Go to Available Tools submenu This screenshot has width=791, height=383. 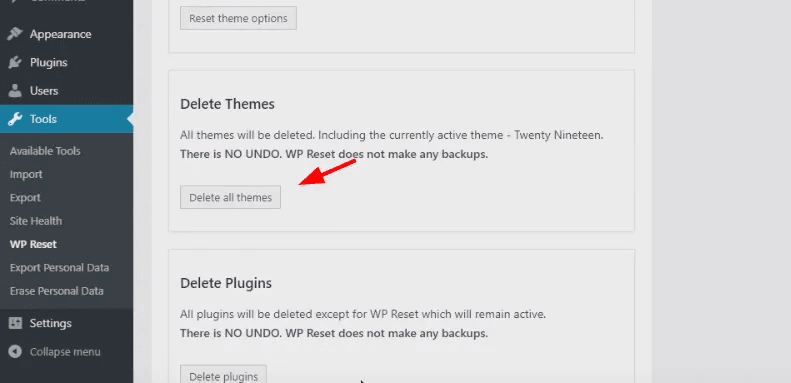pyautogui.click(x=45, y=151)
